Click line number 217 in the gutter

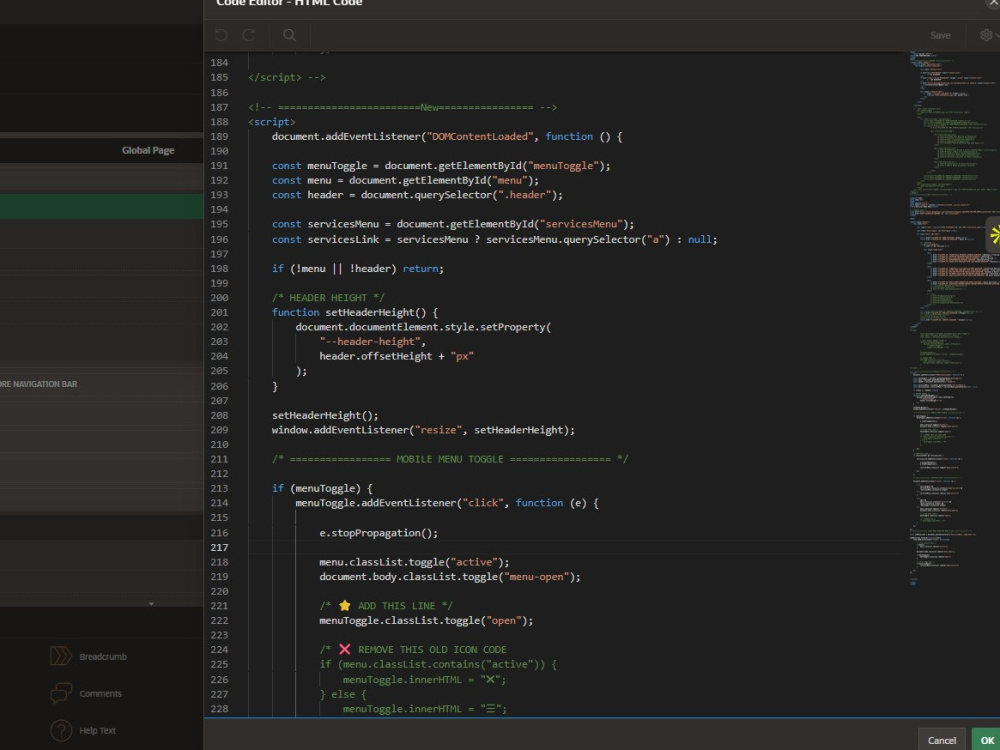219,547
